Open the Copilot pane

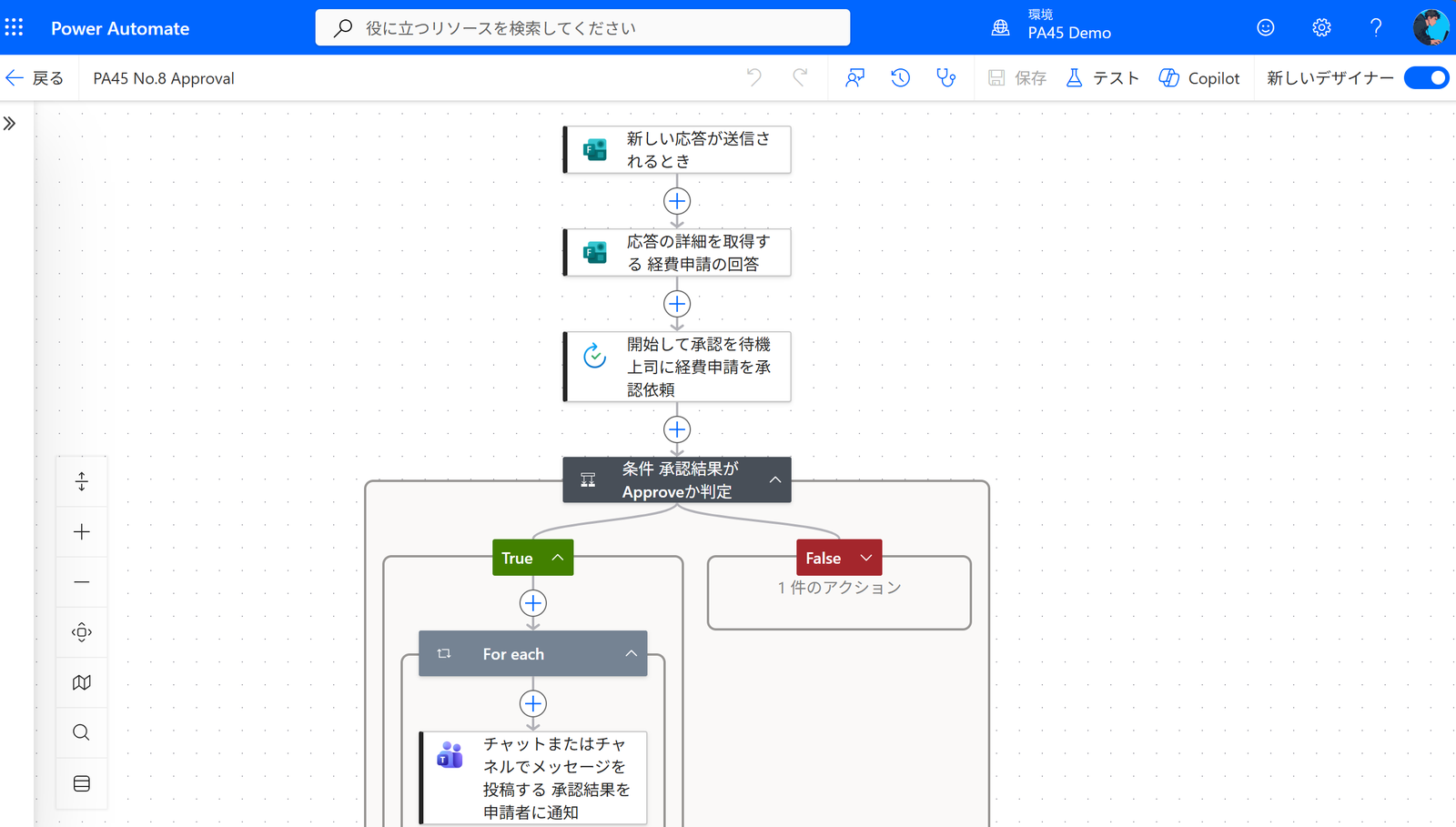click(1199, 78)
